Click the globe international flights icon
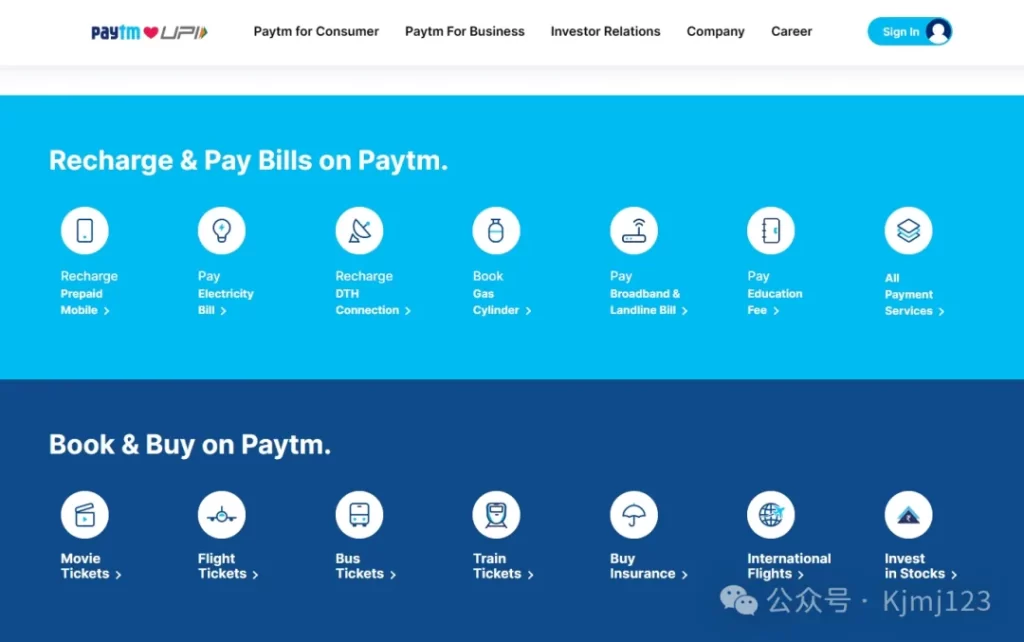Viewport: 1024px width, 642px height. pyautogui.click(x=771, y=515)
